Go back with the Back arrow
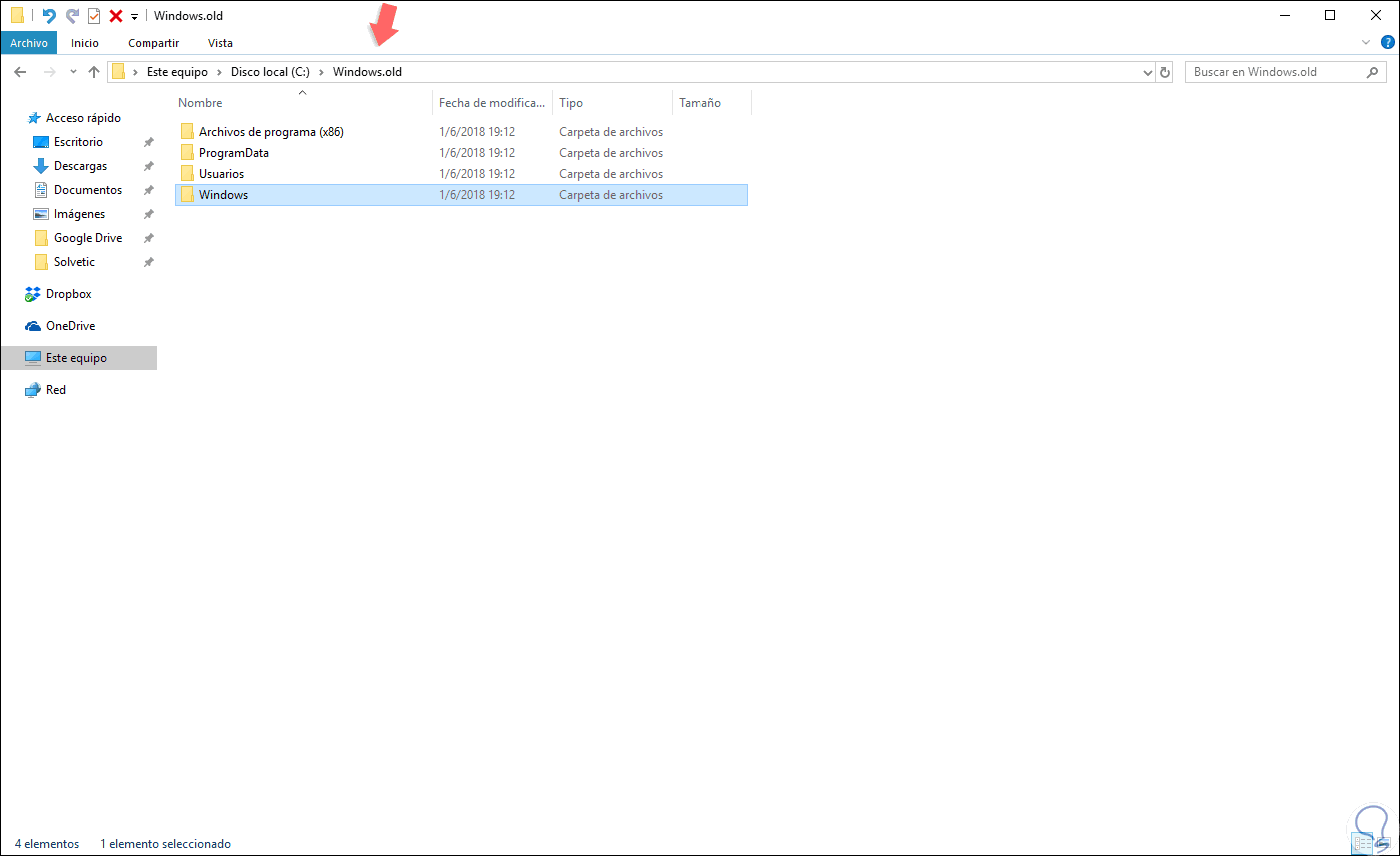 20,72
